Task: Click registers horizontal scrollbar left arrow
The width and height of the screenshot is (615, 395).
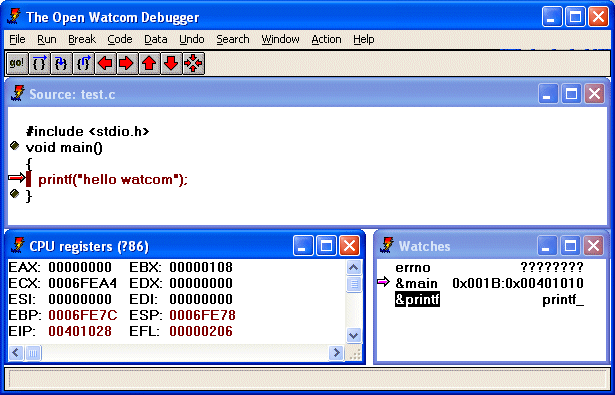Action: [16, 353]
